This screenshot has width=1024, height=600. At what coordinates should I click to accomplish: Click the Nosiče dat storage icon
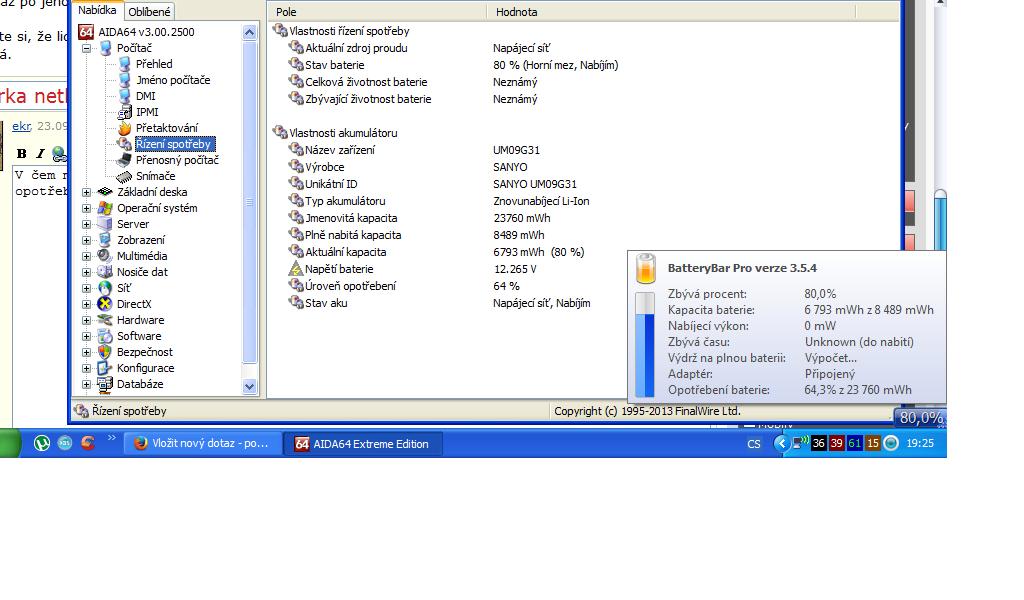pos(105,272)
